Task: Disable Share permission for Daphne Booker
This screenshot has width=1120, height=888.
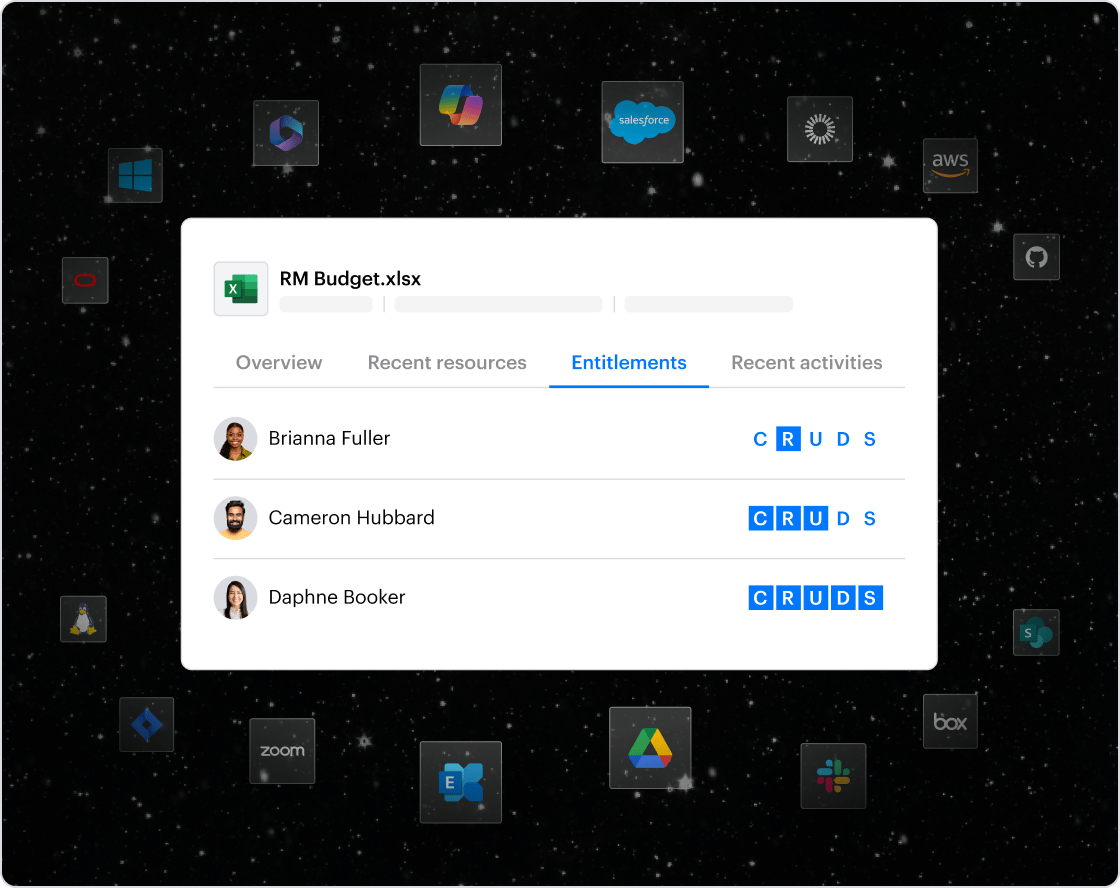Action: pyautogui.click(x=870, y=599)
